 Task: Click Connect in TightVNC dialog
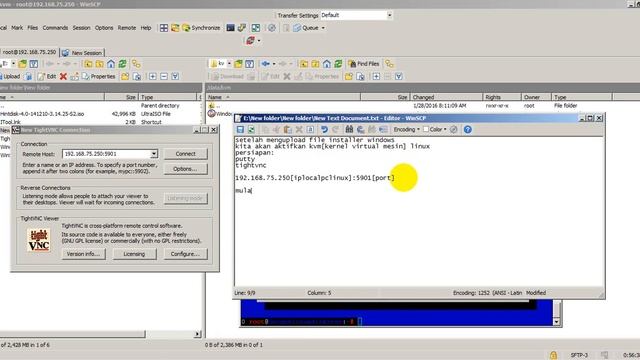(186, 154)
